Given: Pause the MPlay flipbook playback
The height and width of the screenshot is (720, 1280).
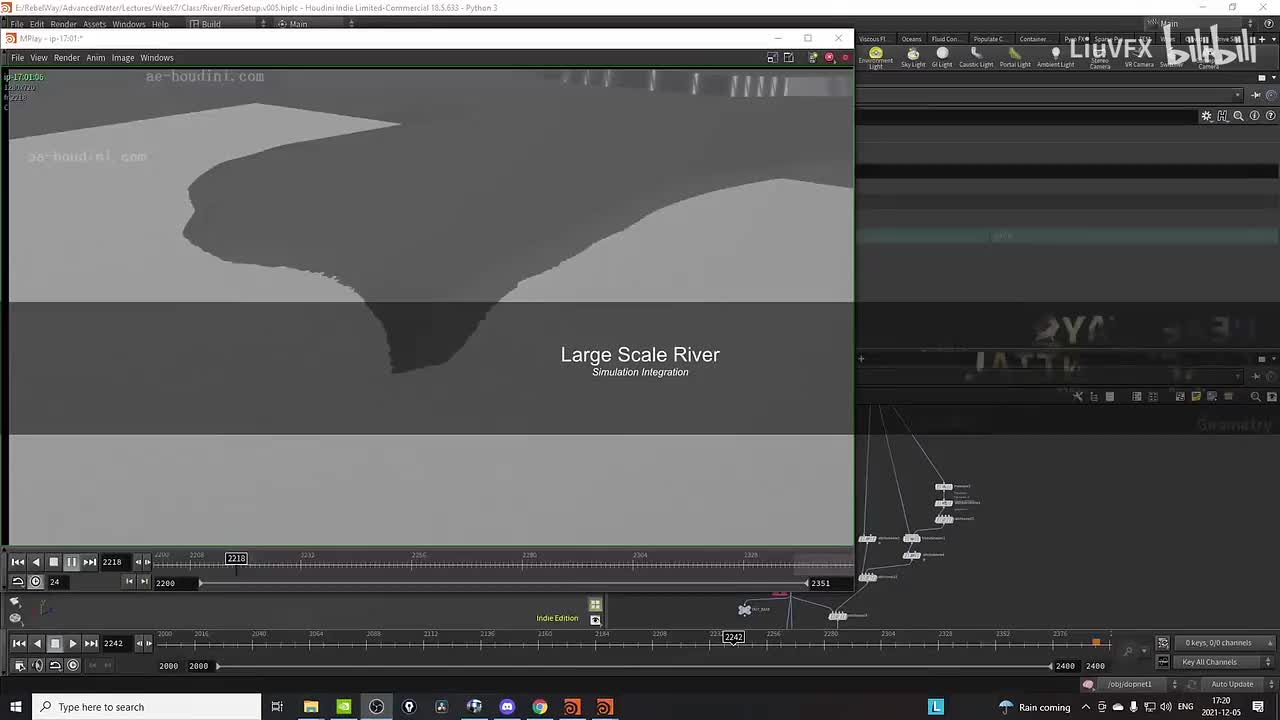Looking at the screenshot, I should (72, 562).
